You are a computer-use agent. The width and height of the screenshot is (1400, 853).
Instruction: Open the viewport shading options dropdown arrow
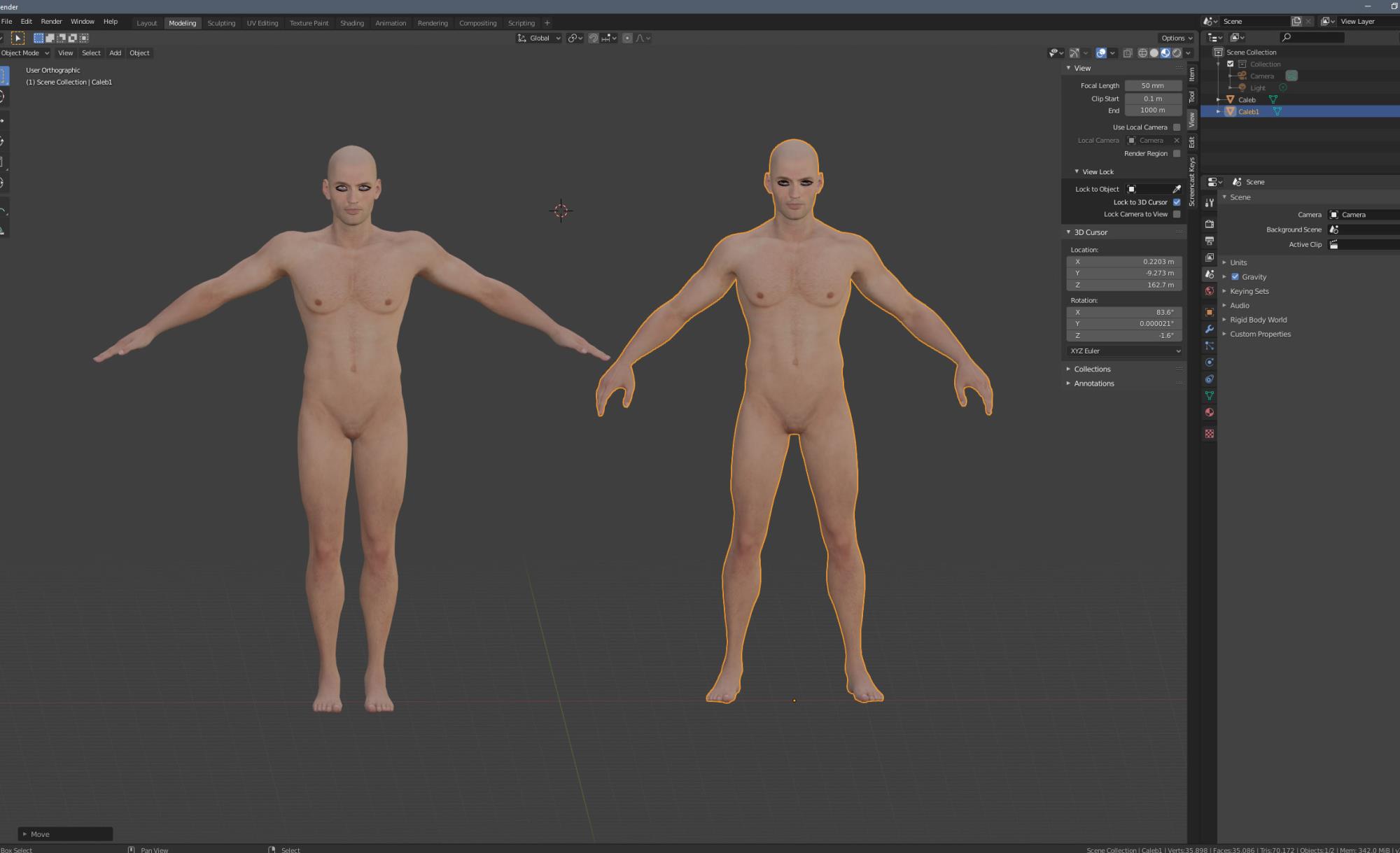click(x=1189, y=53)
